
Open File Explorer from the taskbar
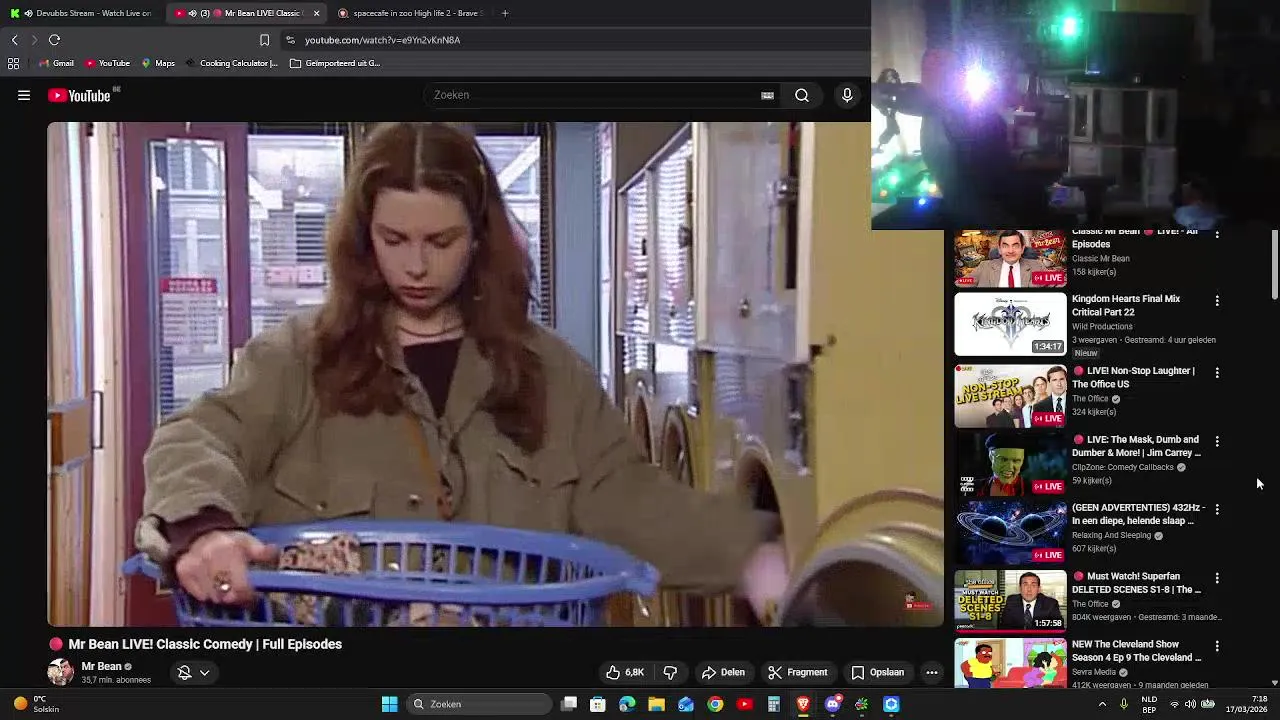[x=656, y=704]
